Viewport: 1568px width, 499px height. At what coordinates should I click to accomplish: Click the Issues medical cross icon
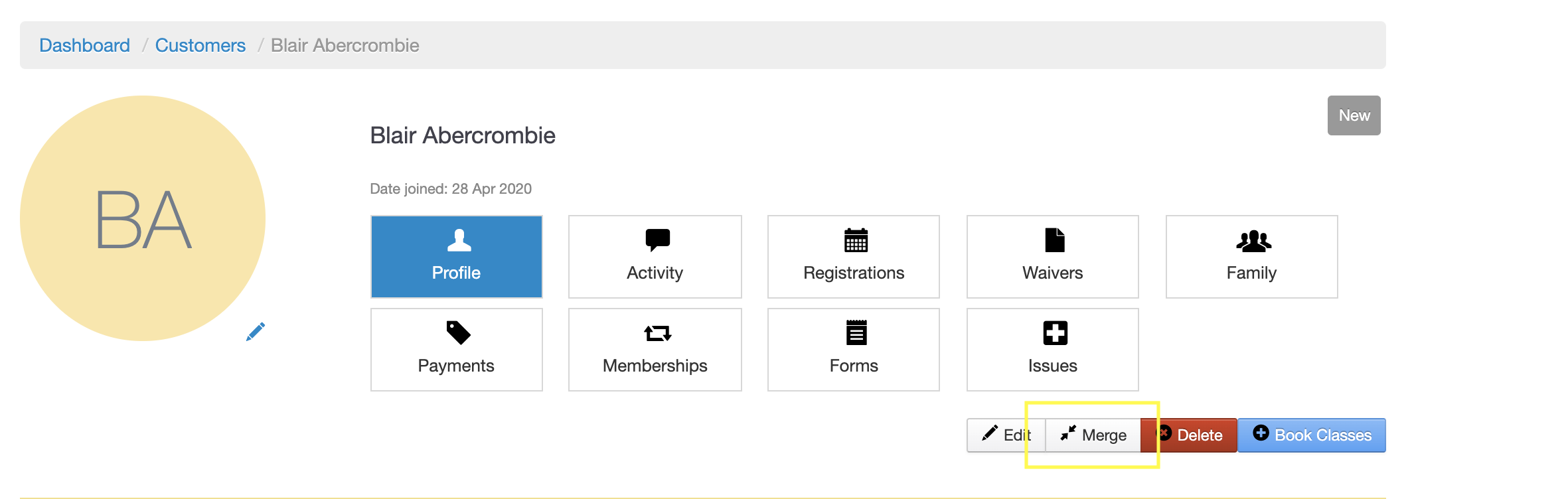pyautogui.click(x=1055, y=332)
